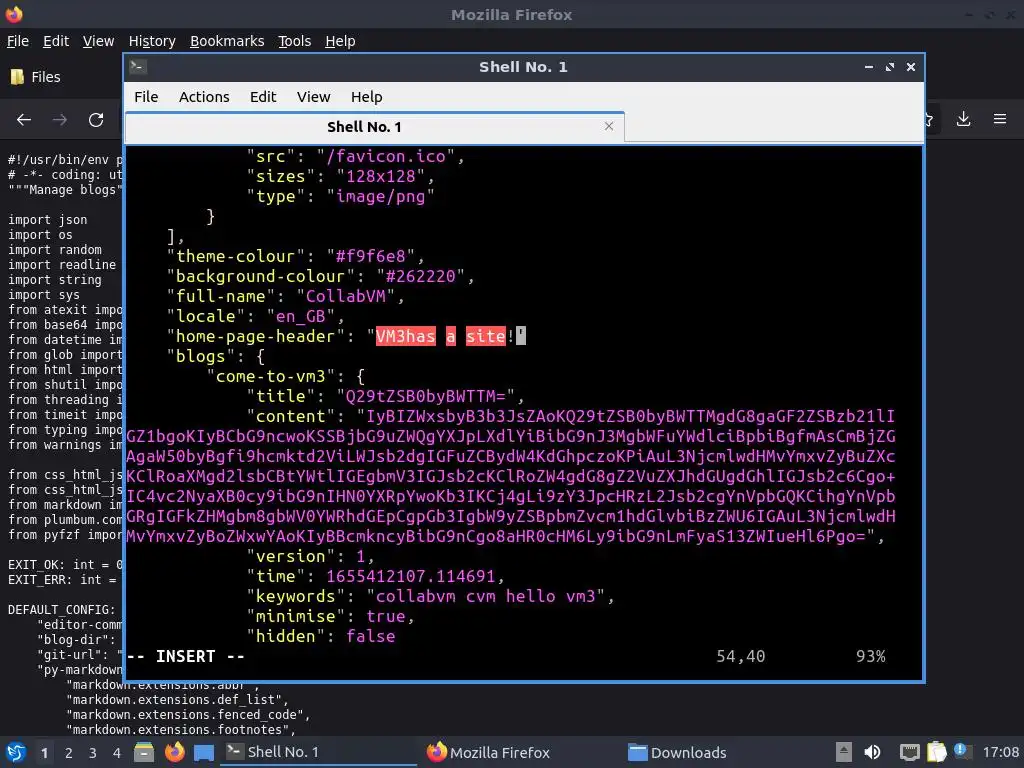The height and width of the screenshot is (768, 1024).
Task: Select the Shell No. 1 terminal tab
Action: pos(364,127)
